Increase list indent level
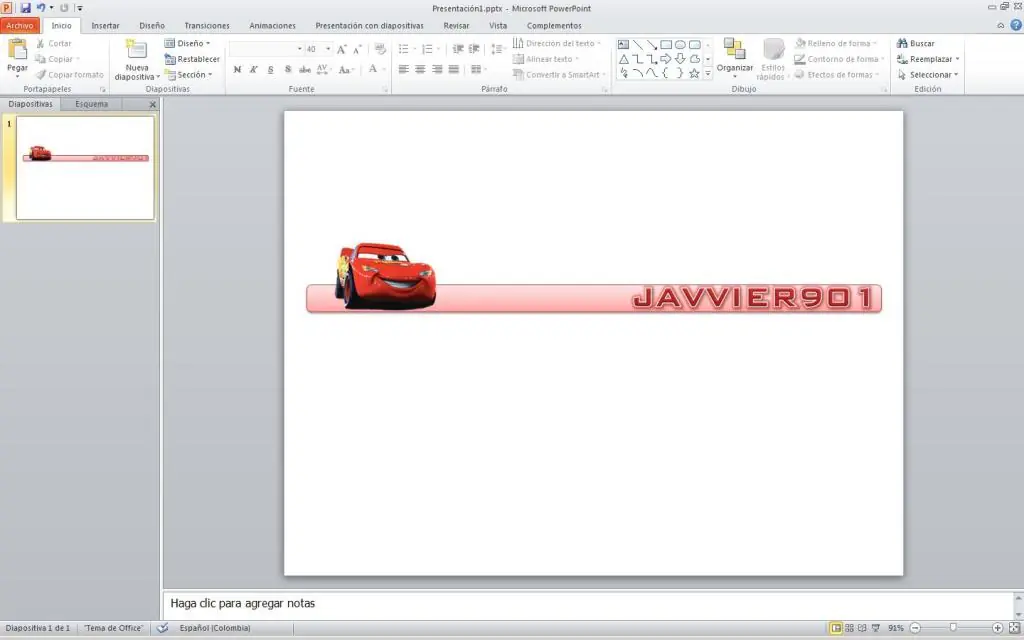The width and height of the screenshot is (1024, 640). point(475,49)
